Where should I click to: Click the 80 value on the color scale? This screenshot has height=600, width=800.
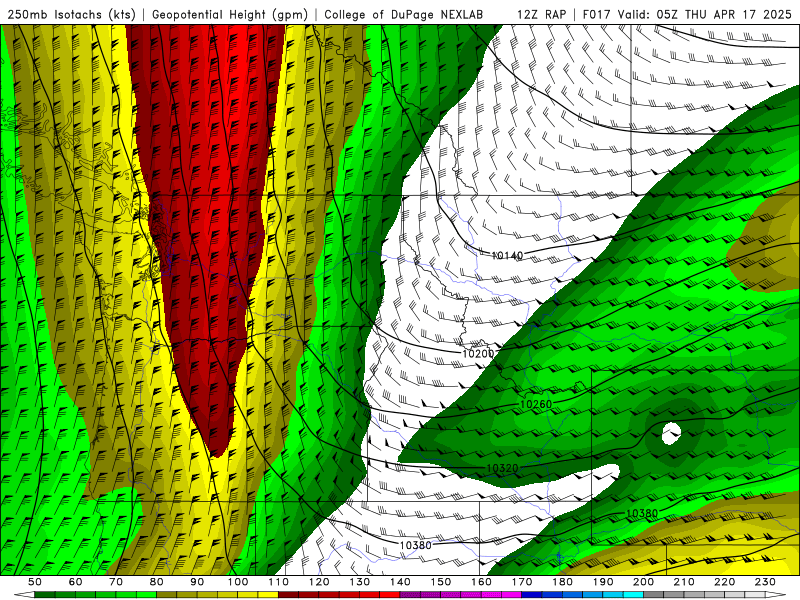157,582
